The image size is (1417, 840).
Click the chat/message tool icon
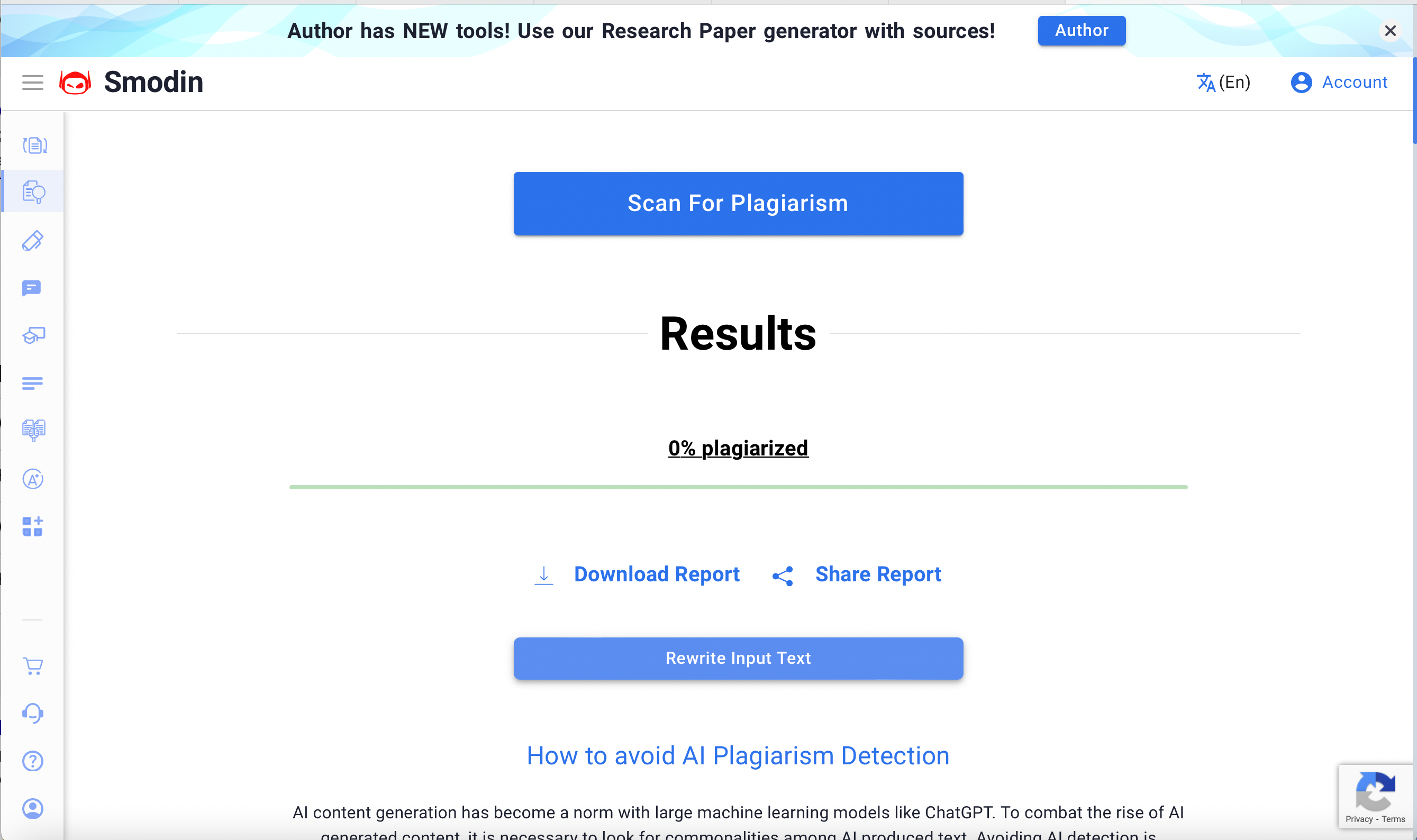pos(33,288)
